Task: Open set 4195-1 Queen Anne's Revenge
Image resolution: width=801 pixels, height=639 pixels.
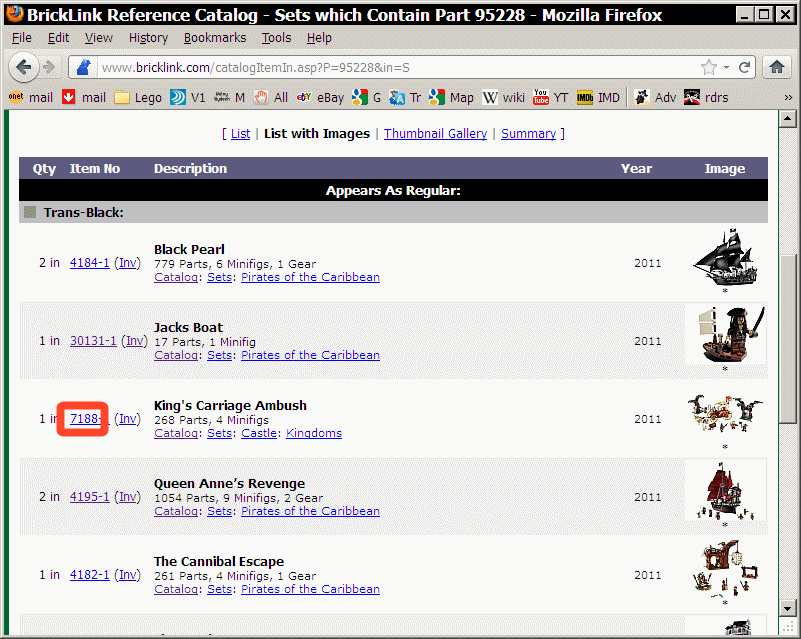Action: coord(89,496)
